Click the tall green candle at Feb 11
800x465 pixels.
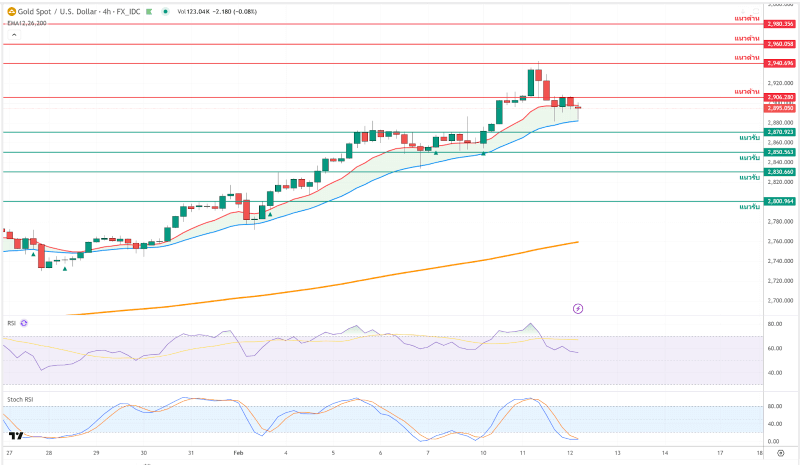click(x=531, y=85)
